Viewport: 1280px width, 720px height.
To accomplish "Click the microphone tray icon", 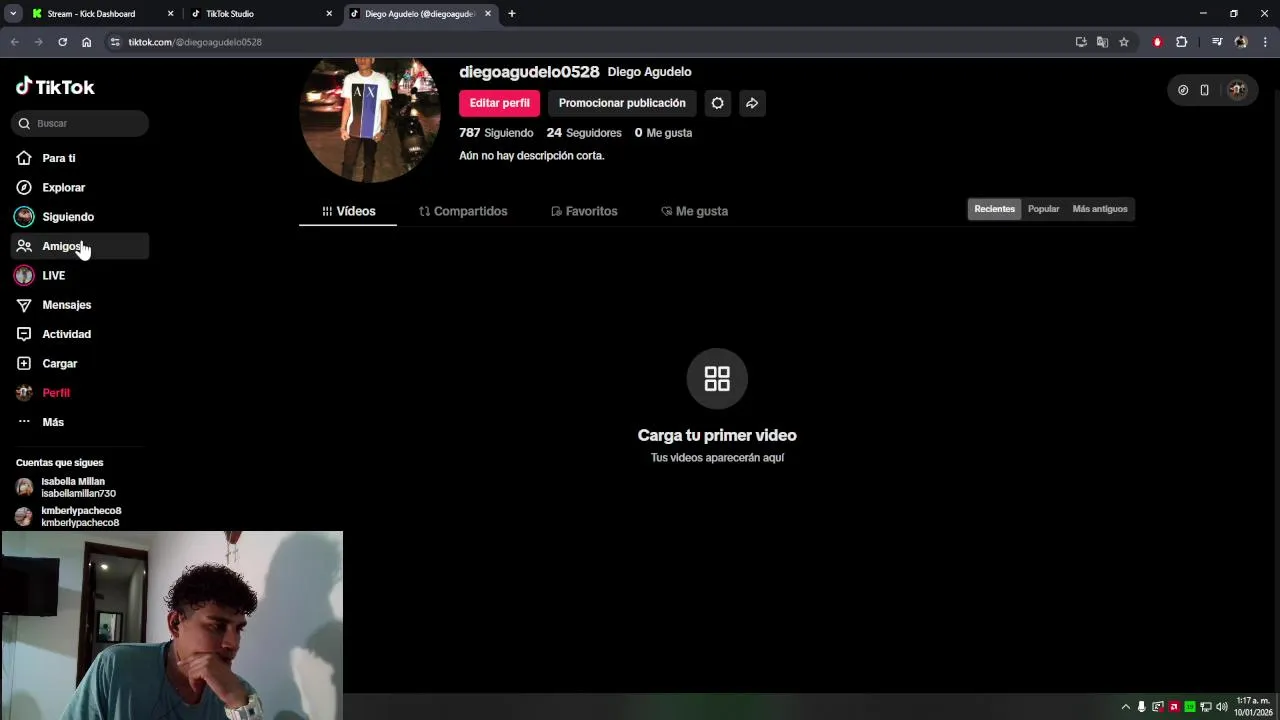I will [x=1142, y=707].
